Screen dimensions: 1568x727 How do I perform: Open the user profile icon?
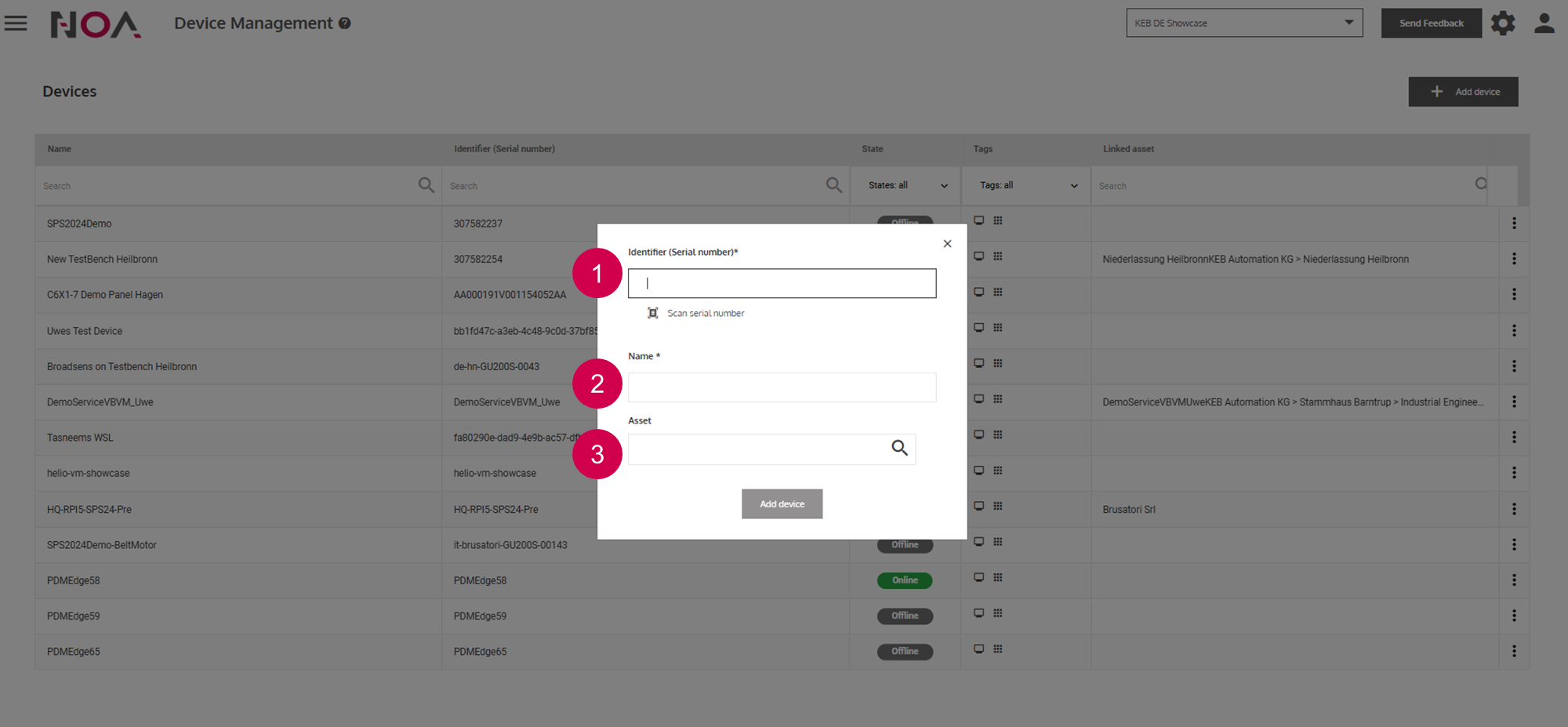tap(1544, 24)
